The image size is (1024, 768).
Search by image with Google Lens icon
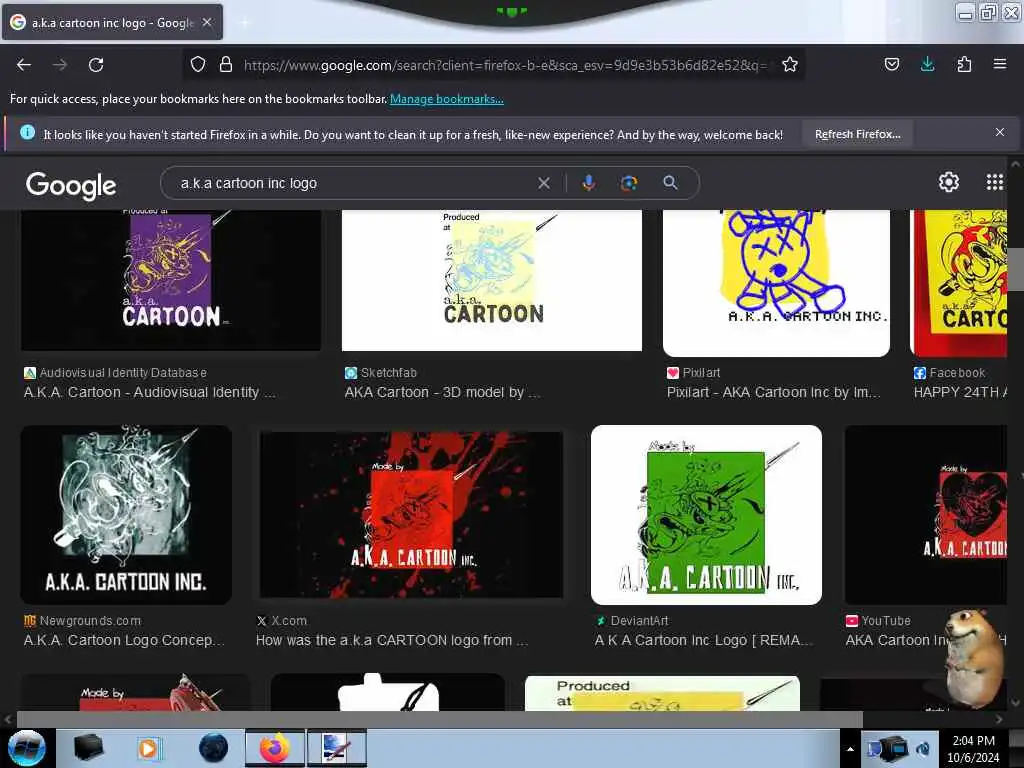[629, 183]
